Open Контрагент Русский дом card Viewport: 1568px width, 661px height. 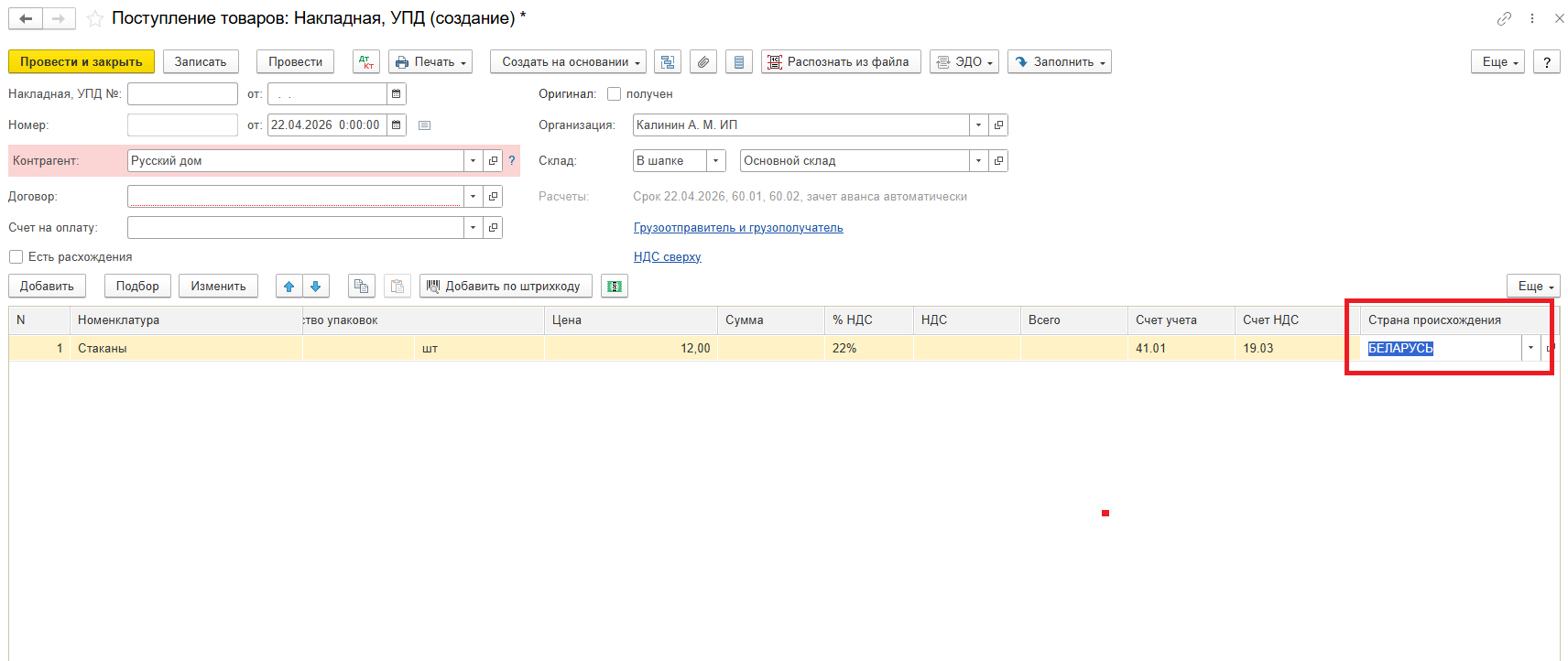[493, 160]
